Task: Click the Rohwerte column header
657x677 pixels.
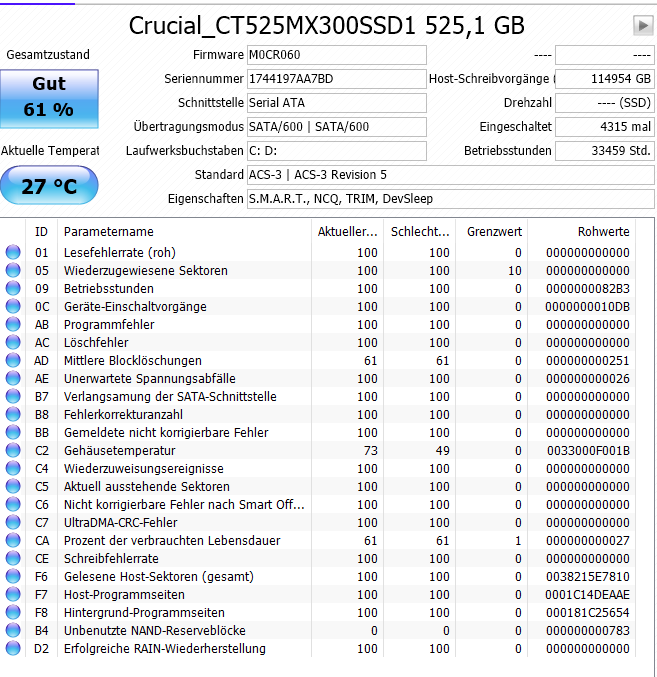Action: point(581,231)
